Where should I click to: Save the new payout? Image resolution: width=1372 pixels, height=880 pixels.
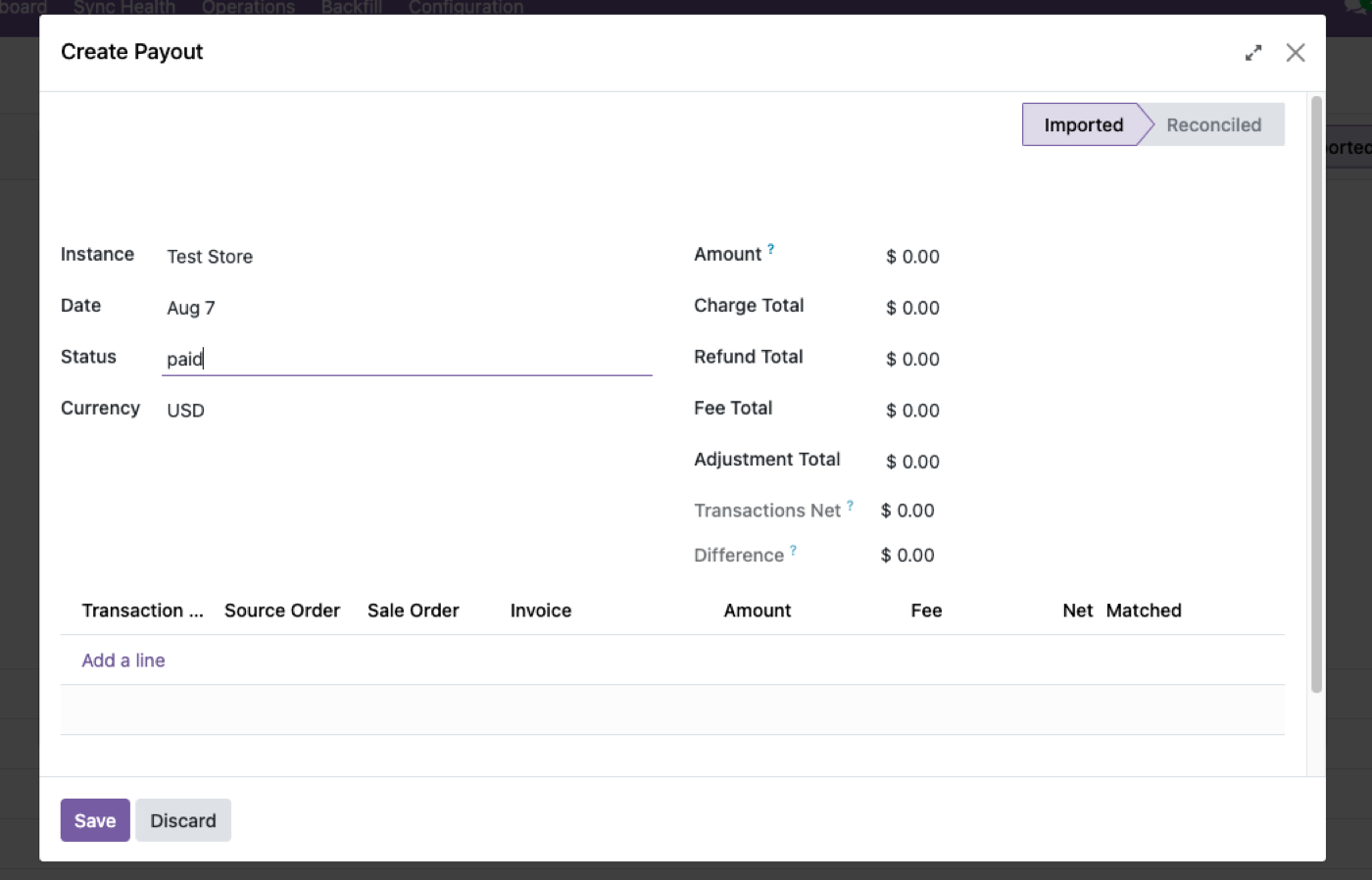95,820
